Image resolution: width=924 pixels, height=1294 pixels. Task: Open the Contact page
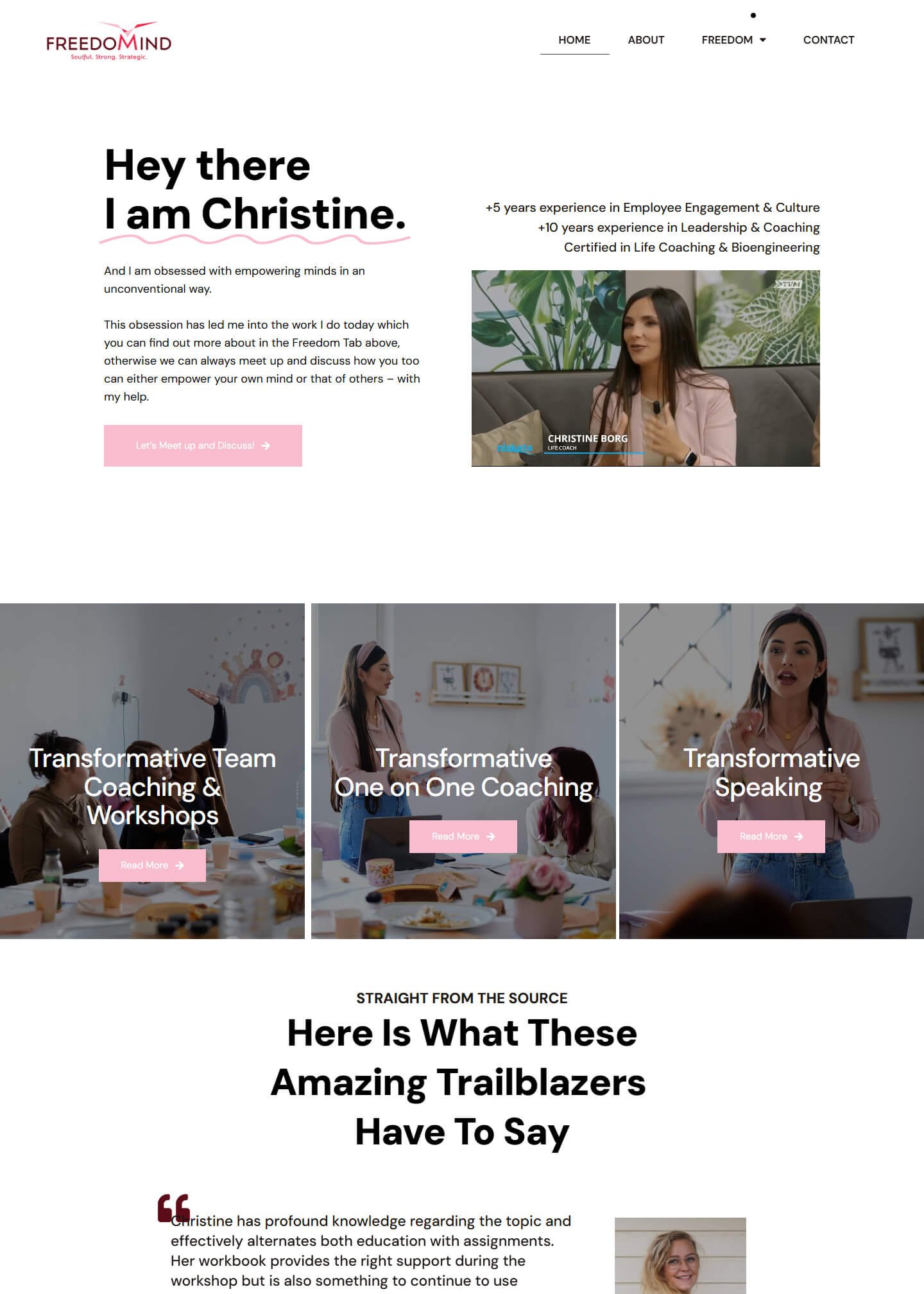[x=828, y=40]
